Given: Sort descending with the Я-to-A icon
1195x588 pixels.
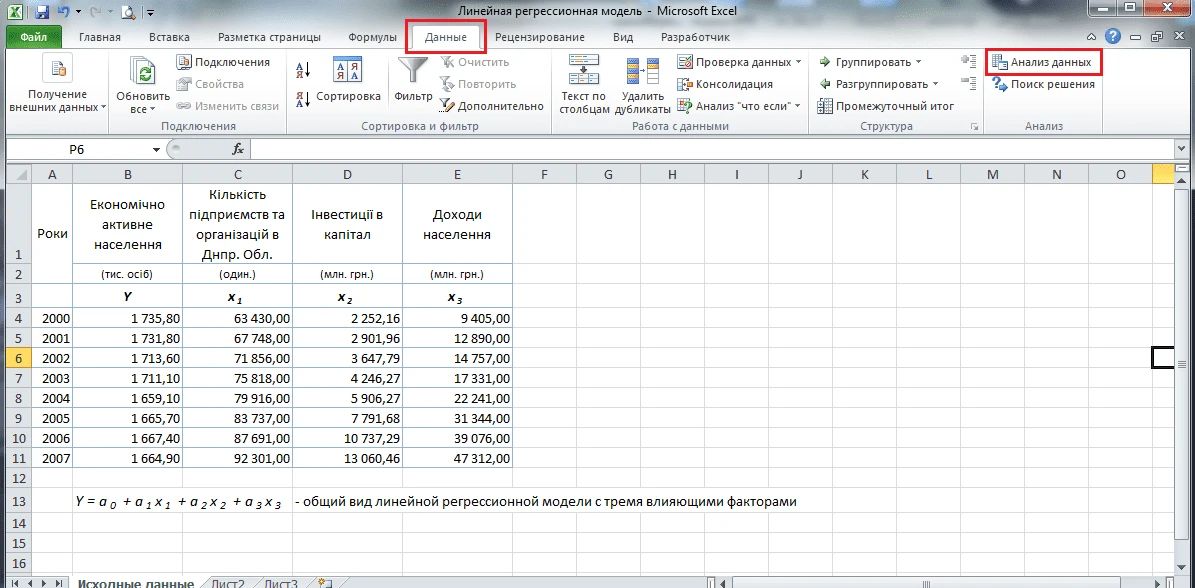Looking at the screenshot, I should coord(304,99).
